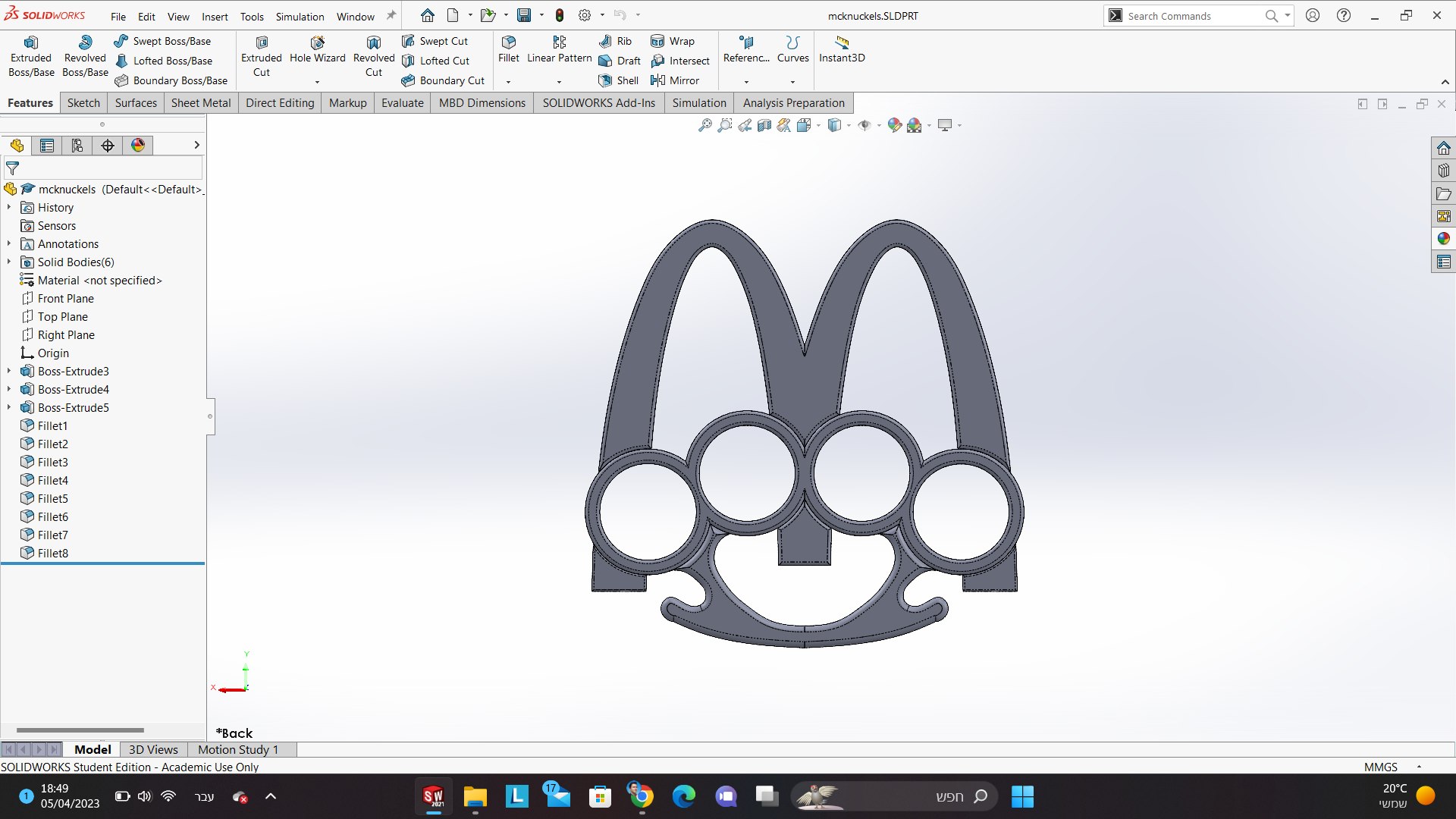The height and width of the screenshot is (819, 1456).
Task: Select the Linear Pattern tool
Action: pyautogui.click(x=560, y=50)
